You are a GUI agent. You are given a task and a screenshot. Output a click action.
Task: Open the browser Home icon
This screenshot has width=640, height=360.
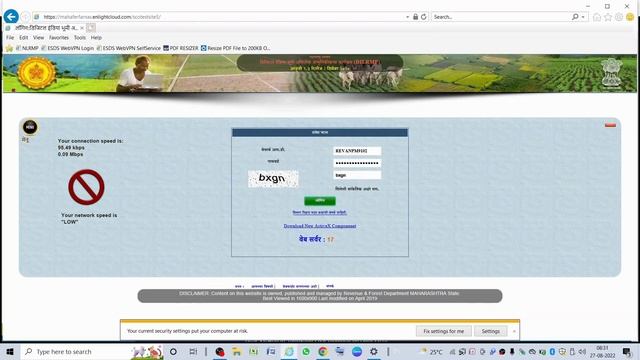tap(597, 17)
